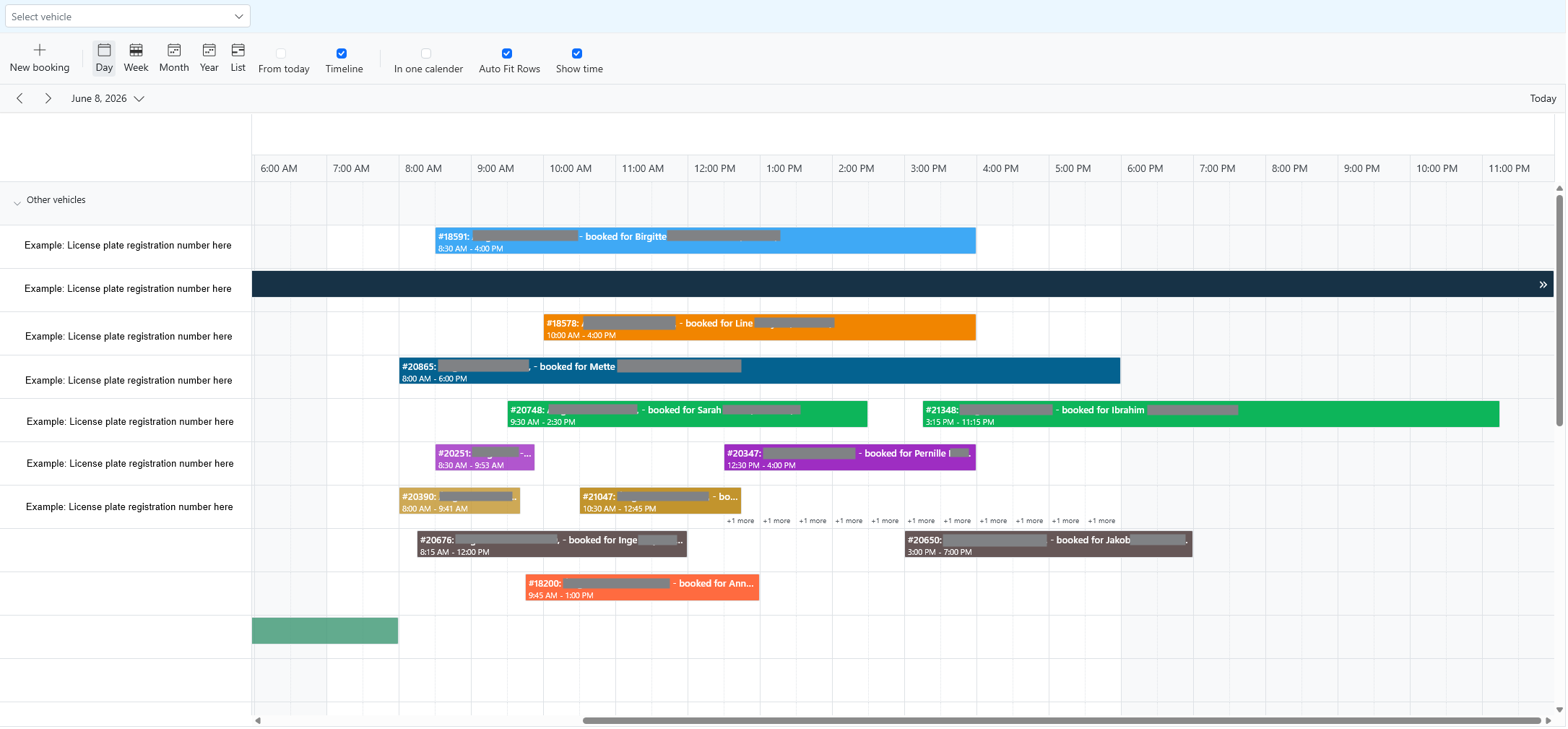
Task: Open booking #18200 for Ann
Action: click(642, 587)
